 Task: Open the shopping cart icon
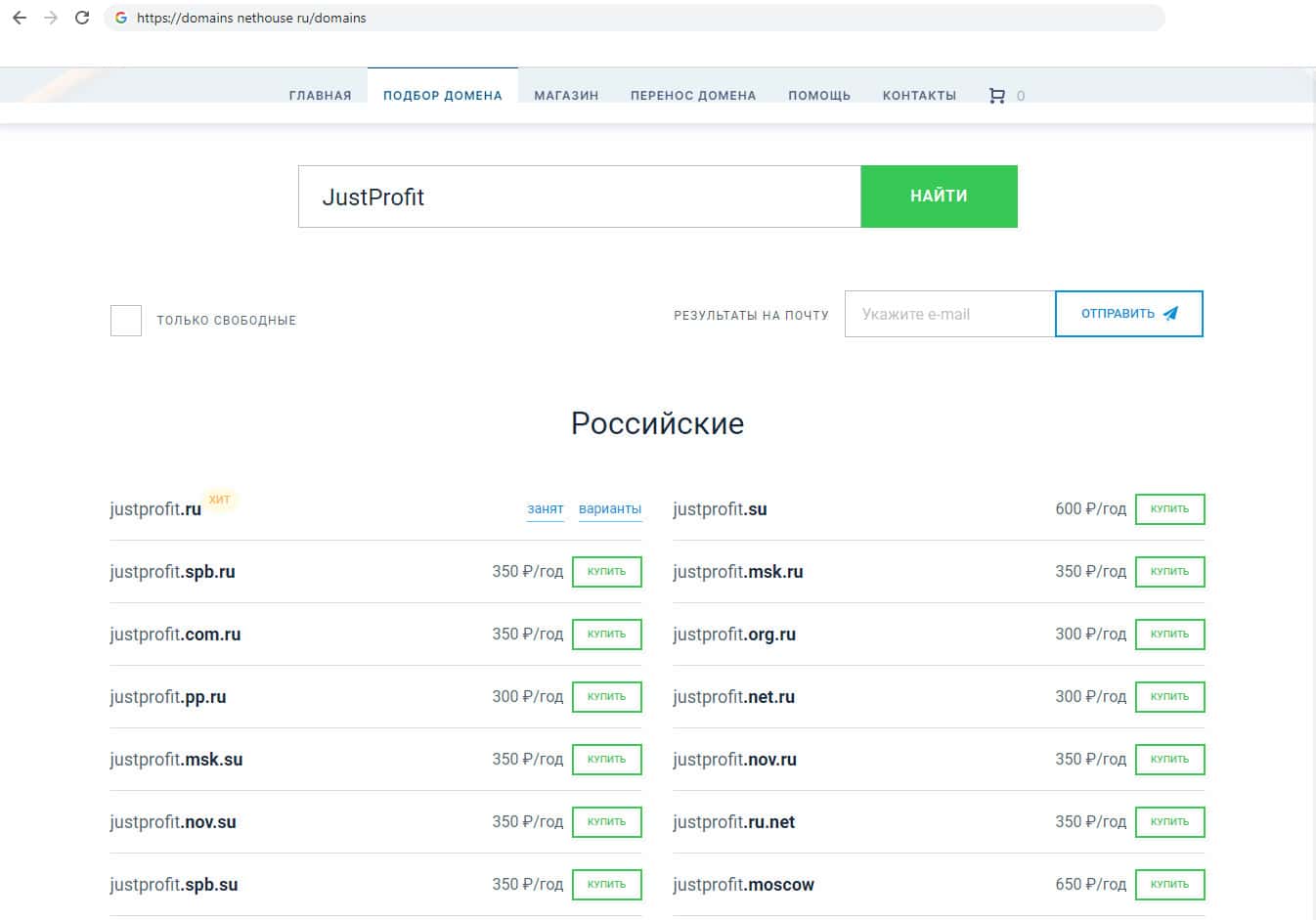(996, 96)
